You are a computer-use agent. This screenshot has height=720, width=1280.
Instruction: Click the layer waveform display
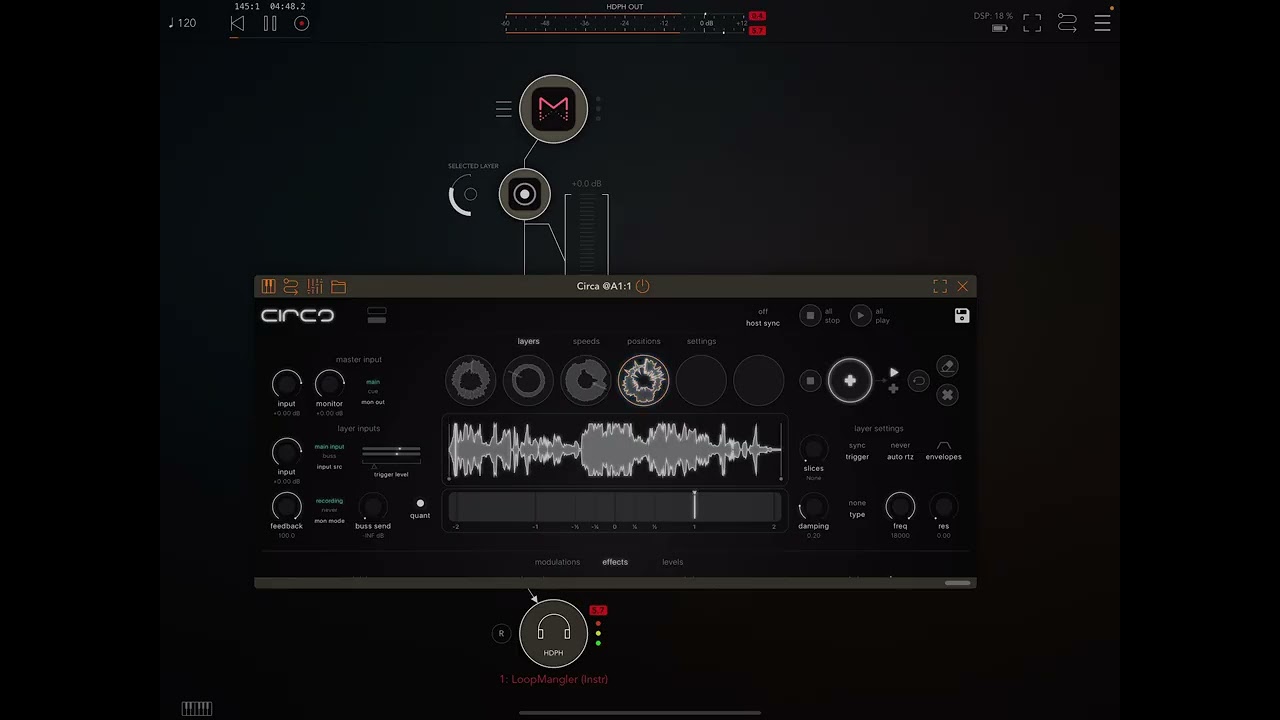615,450
